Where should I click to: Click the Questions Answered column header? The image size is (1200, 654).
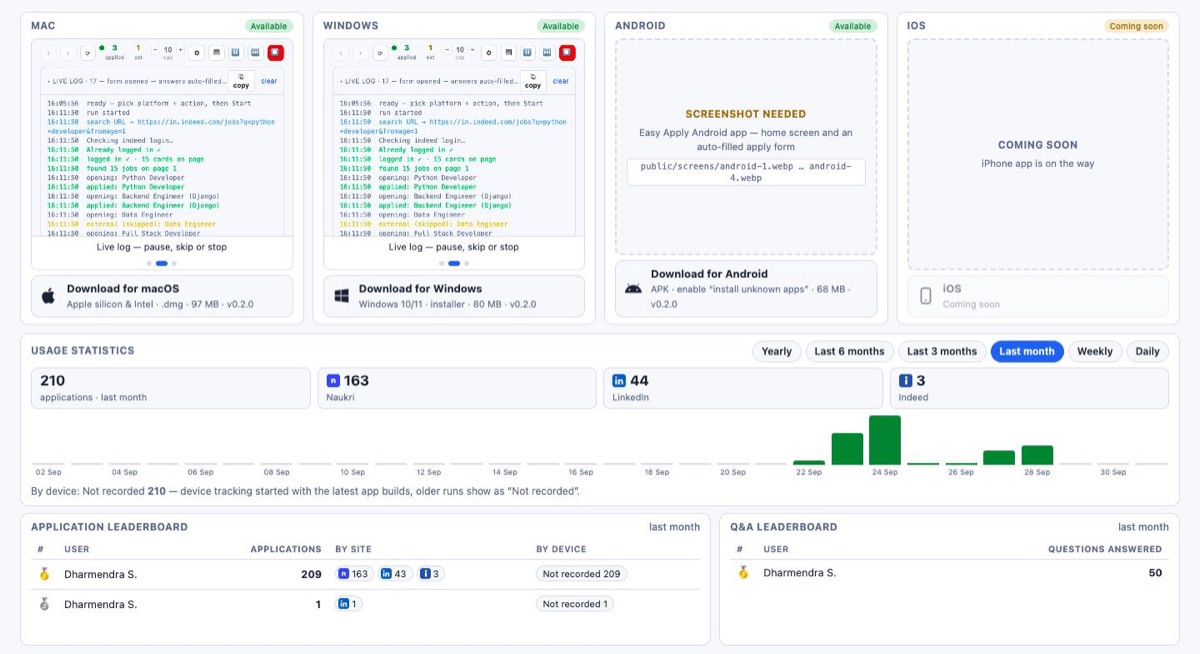(x=1105, y=549)
